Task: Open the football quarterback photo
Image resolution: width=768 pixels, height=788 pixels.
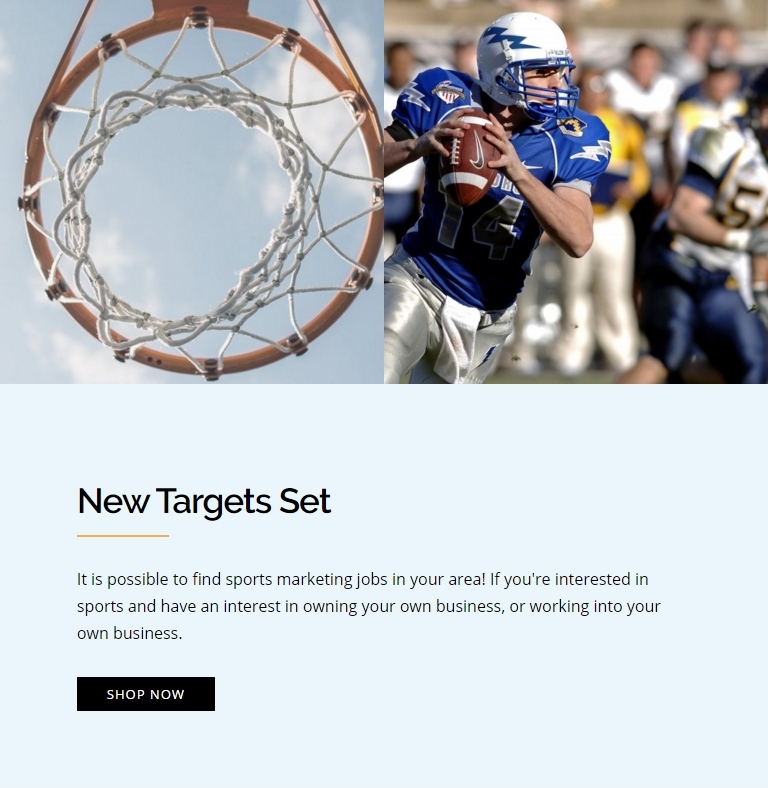Action: [x=576, y=191]
